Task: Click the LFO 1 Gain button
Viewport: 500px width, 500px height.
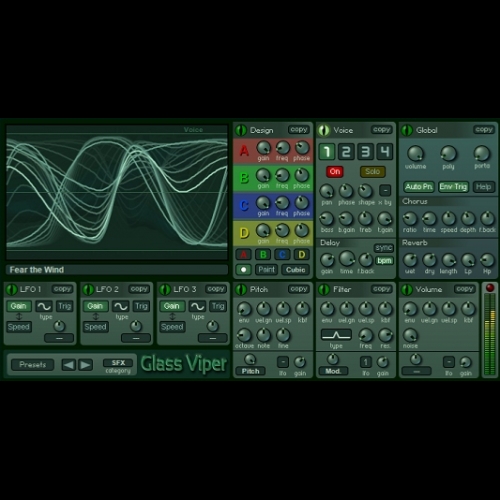Action: [19, 306]
